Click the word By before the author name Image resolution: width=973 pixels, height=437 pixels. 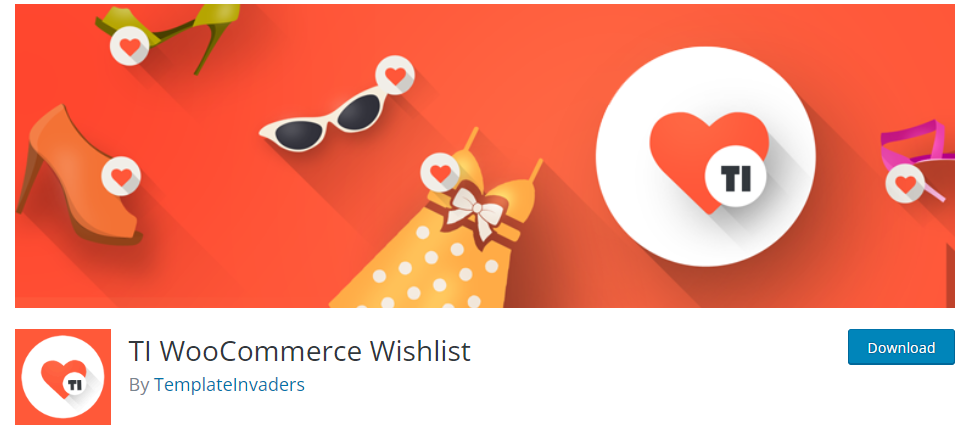(139, 385)
